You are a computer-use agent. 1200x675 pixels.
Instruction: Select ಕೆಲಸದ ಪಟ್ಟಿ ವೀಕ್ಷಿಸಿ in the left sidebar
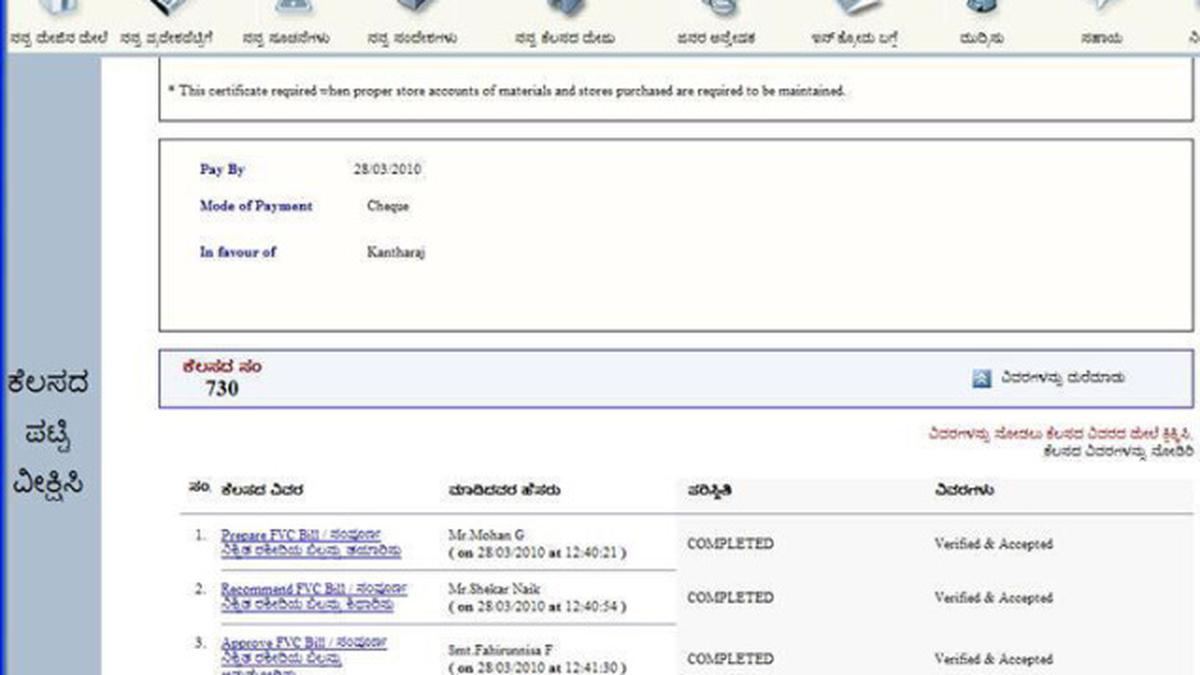click(50, 433)
